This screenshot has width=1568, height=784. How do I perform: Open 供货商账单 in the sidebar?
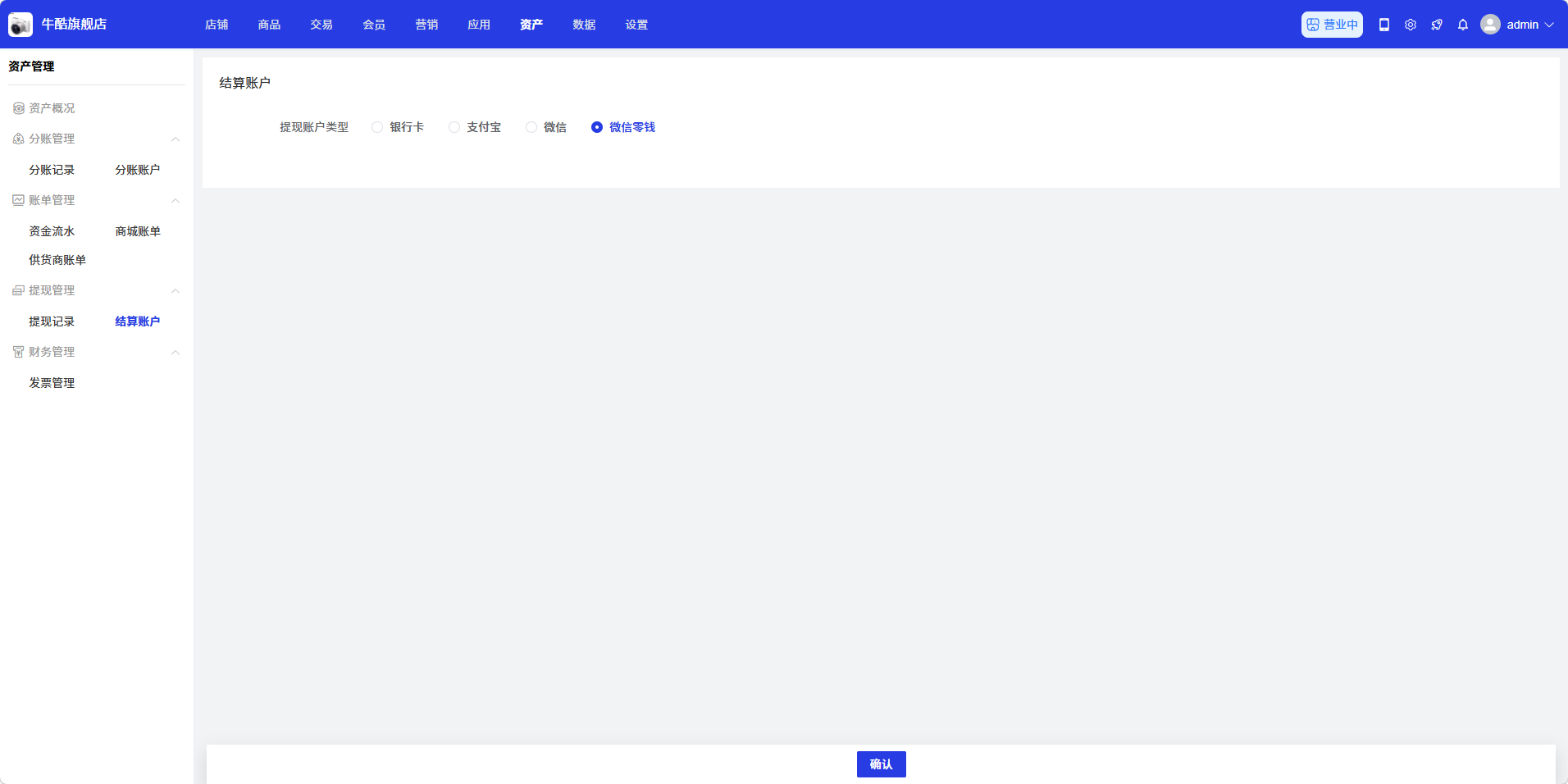(57, 260)
